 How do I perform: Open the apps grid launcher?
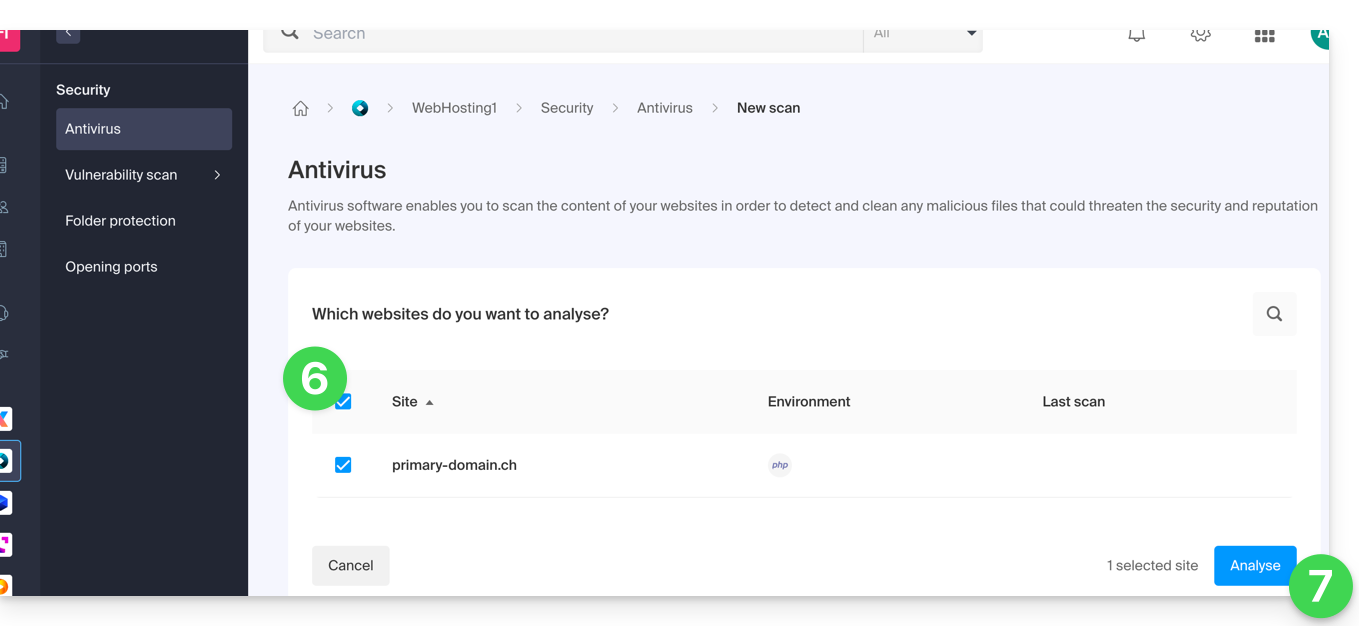(1264, 36)
